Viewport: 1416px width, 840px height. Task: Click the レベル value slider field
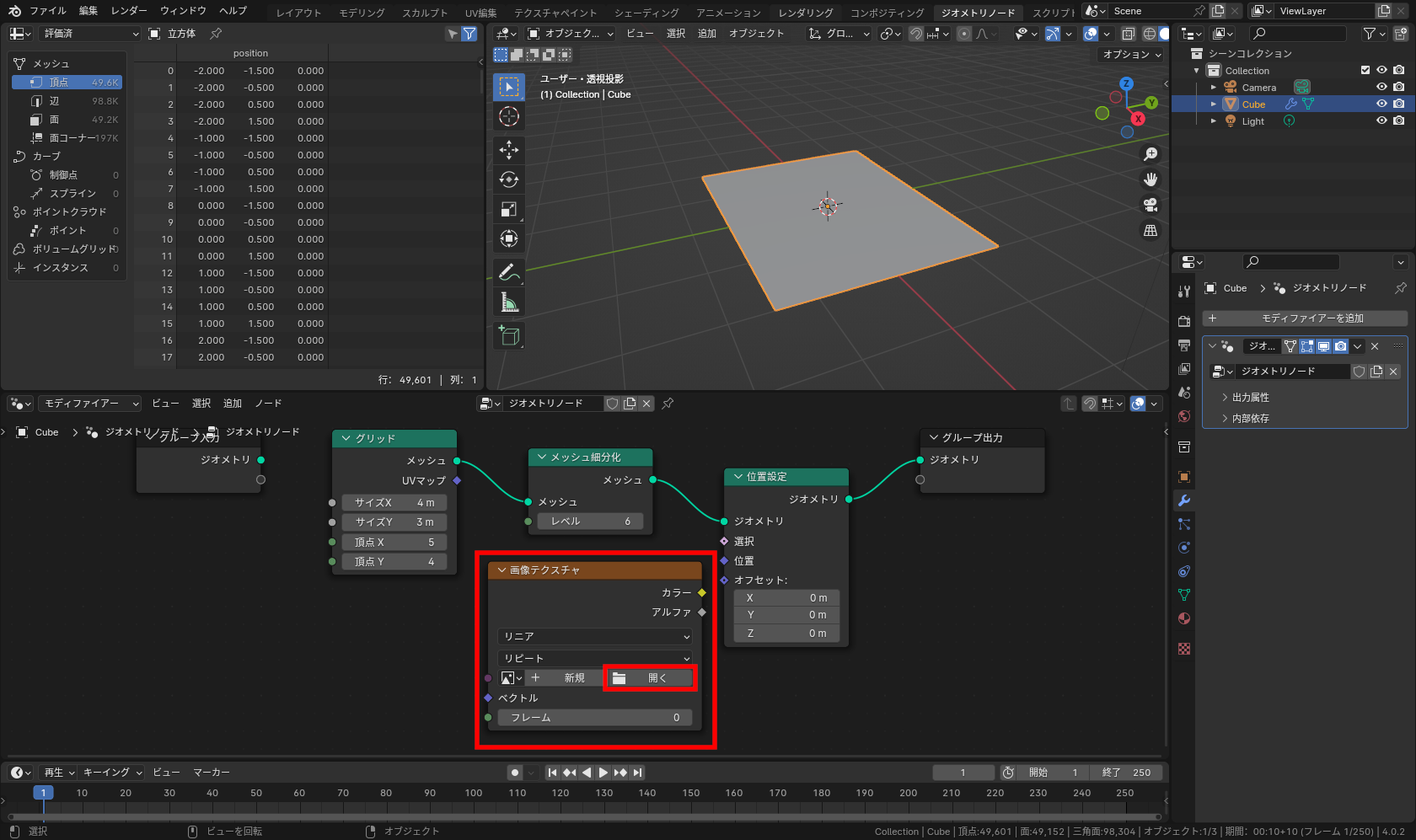pos(589,522)
